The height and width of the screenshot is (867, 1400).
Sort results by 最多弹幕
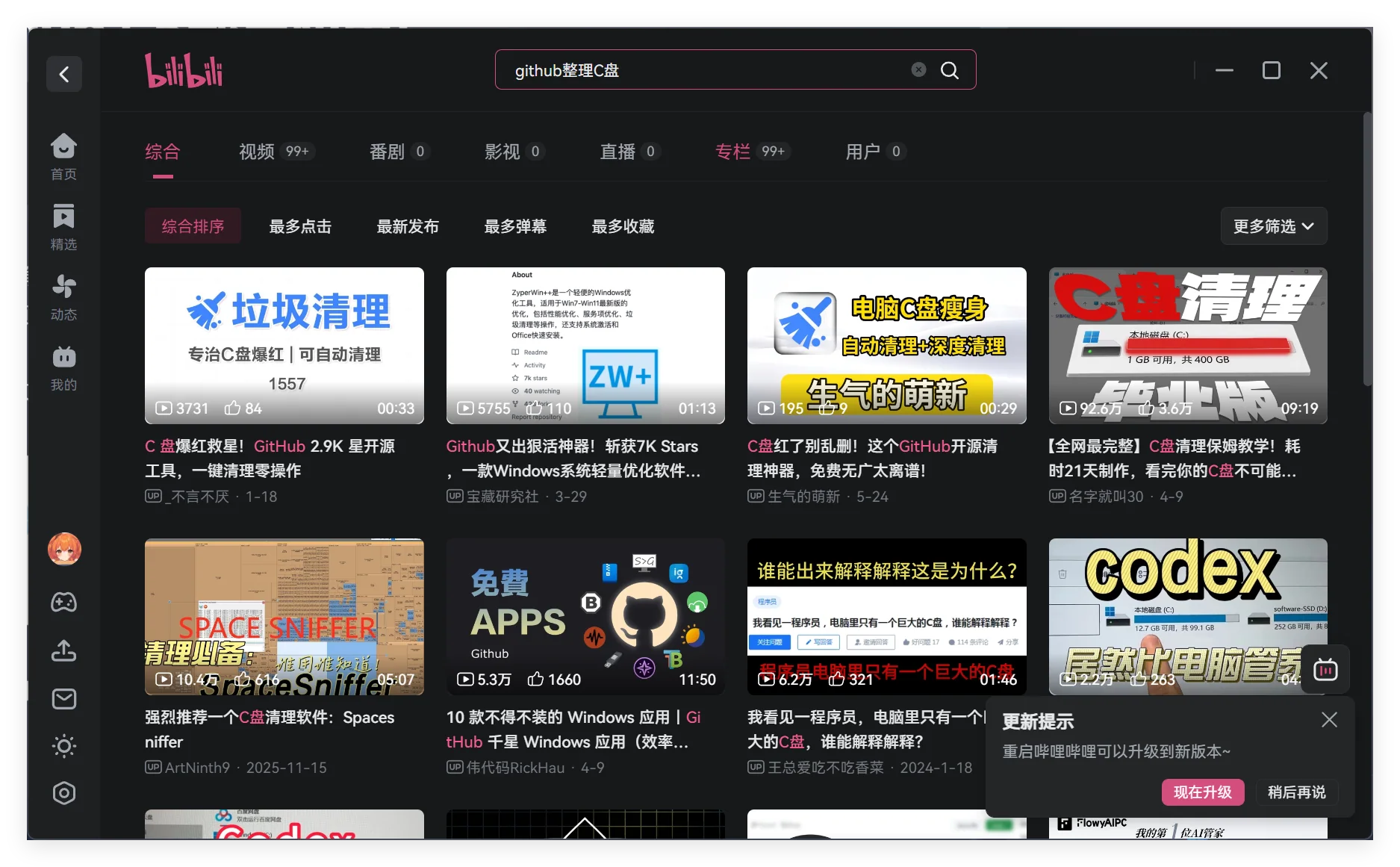515,226
